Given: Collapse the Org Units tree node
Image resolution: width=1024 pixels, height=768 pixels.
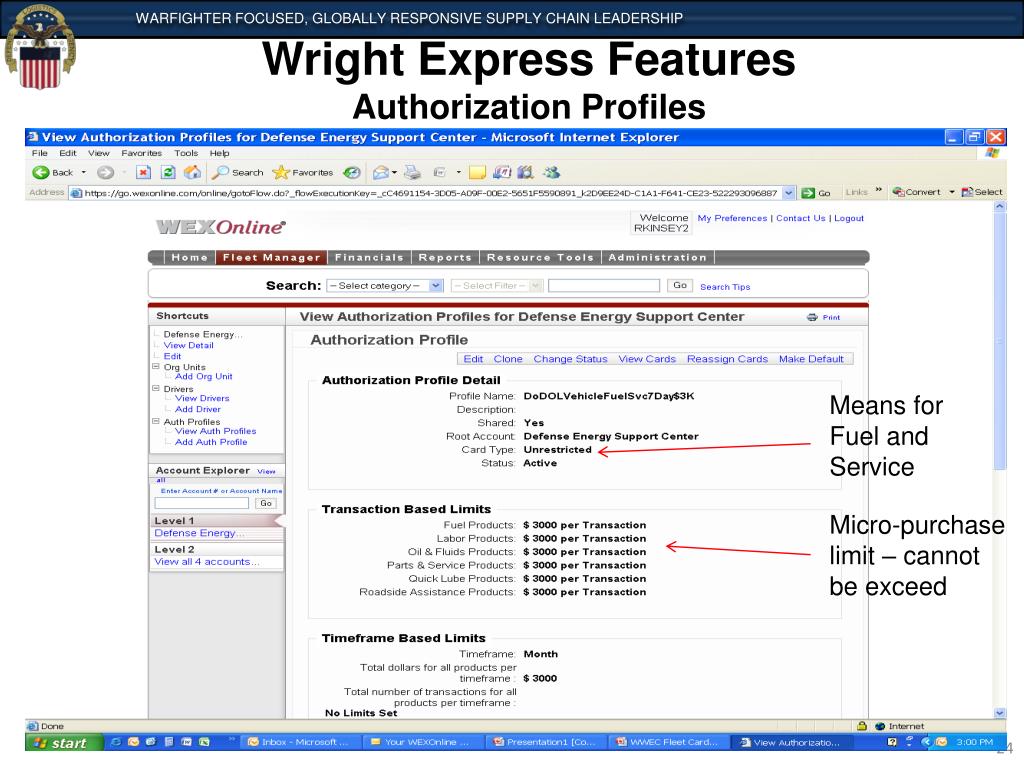Looking at the screenshot, I should [x=155, y=367].
